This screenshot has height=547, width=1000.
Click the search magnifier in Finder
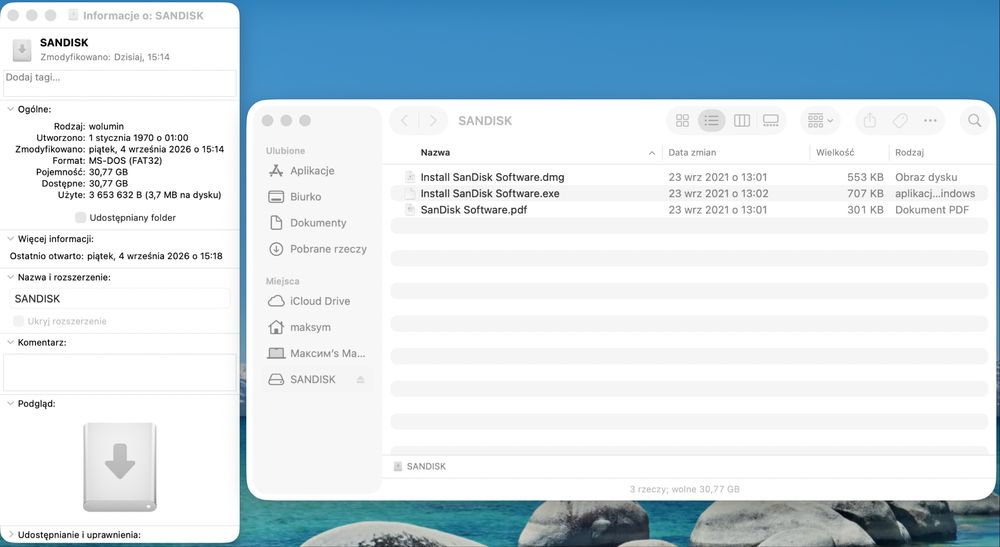click(974, 120)
